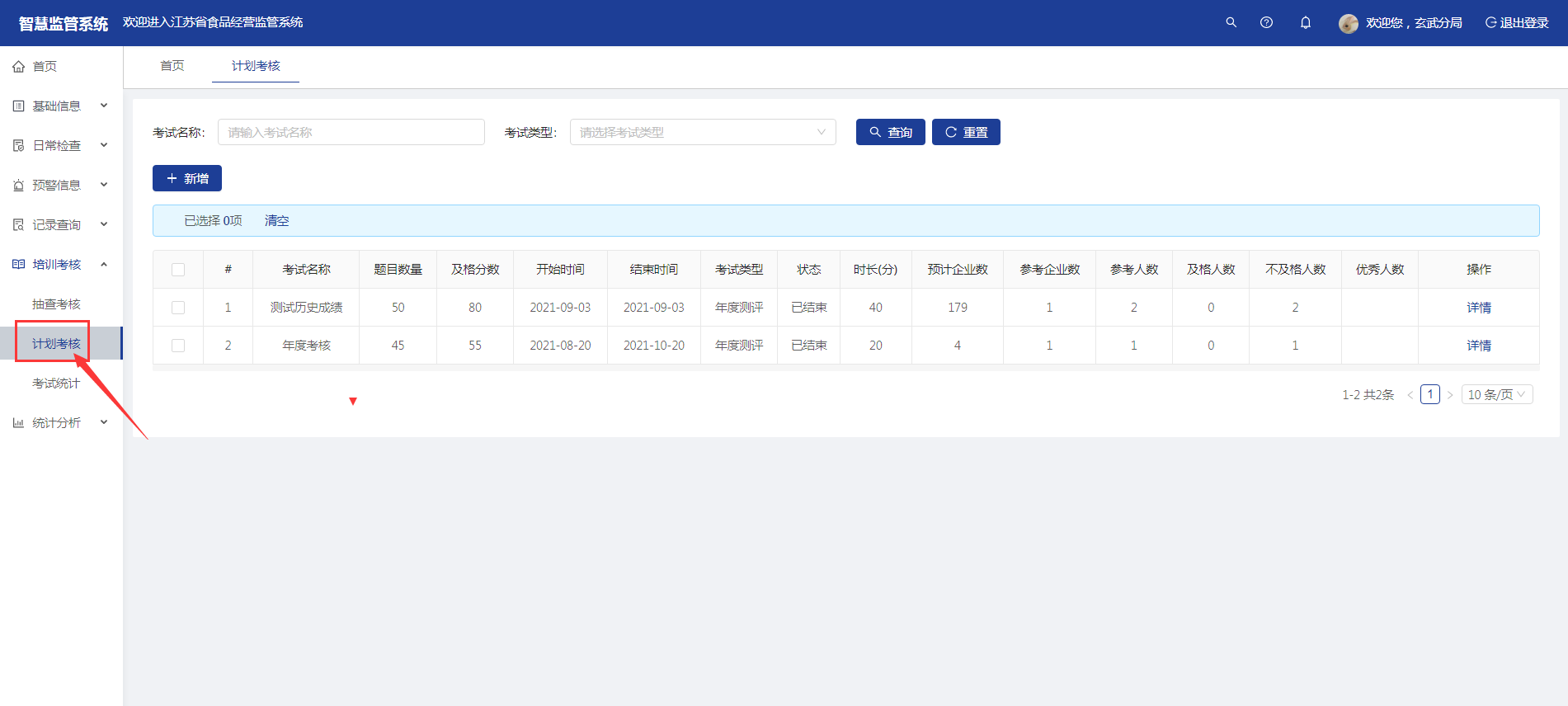
Task: Open the 10 条/页 page size dropdown
Action: pos(1496,395)
